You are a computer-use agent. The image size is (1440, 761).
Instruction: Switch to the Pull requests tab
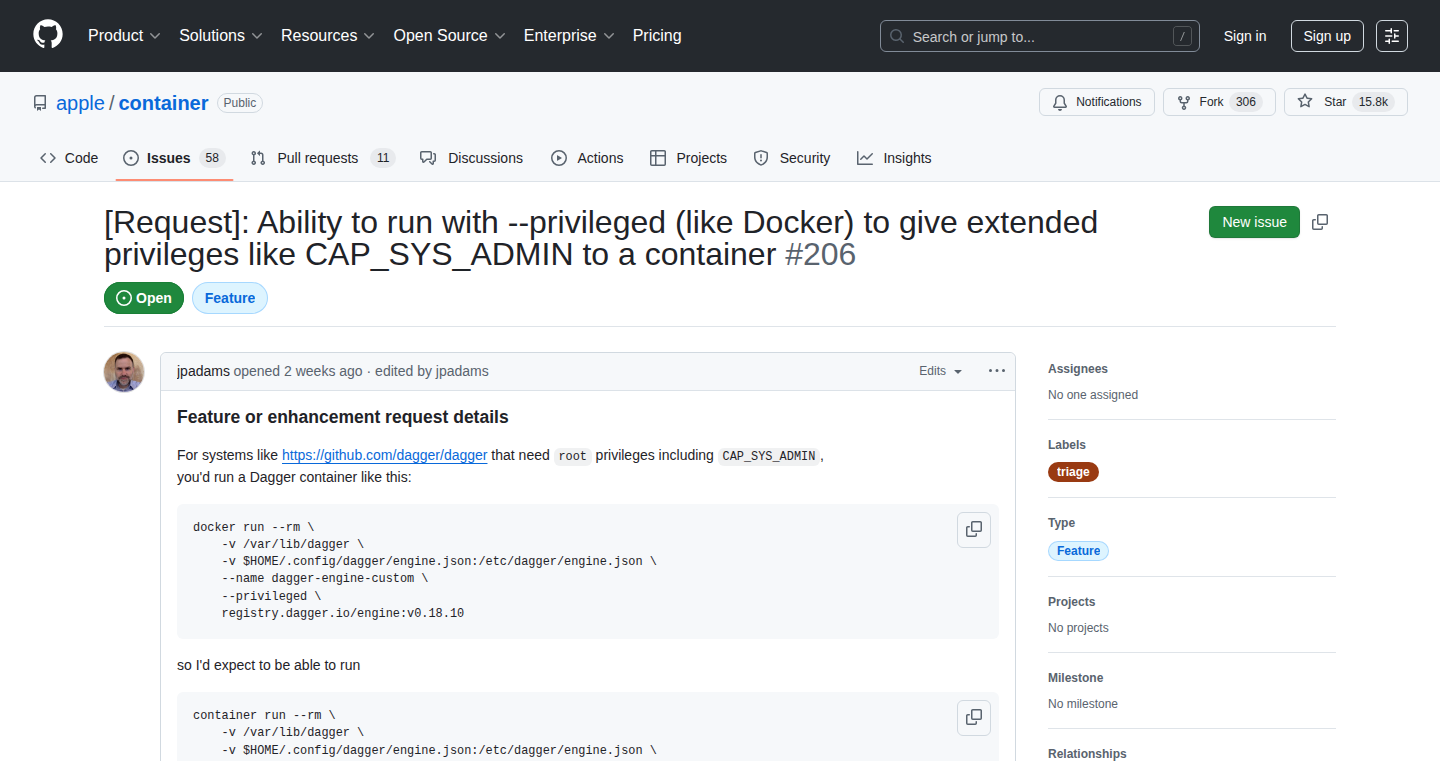click(322, 158)
